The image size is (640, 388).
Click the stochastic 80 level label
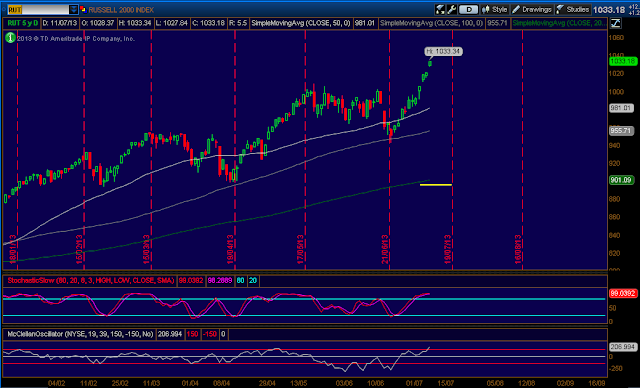(240, 281)
